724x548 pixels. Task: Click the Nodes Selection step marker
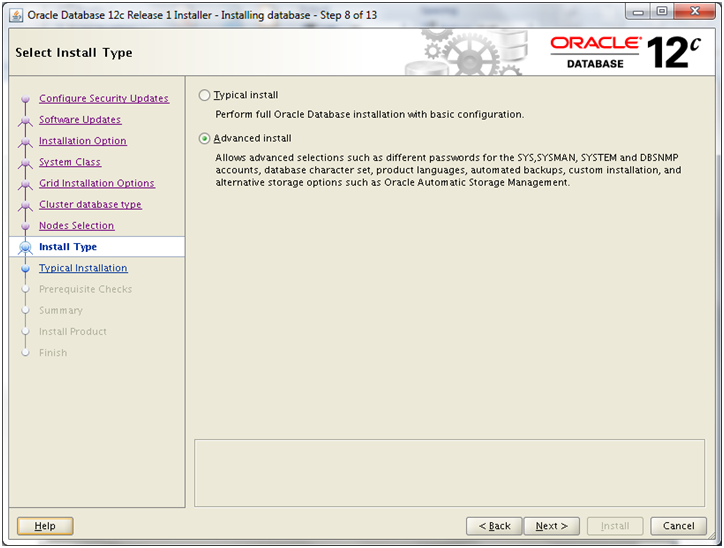click(x=25, y=226)
